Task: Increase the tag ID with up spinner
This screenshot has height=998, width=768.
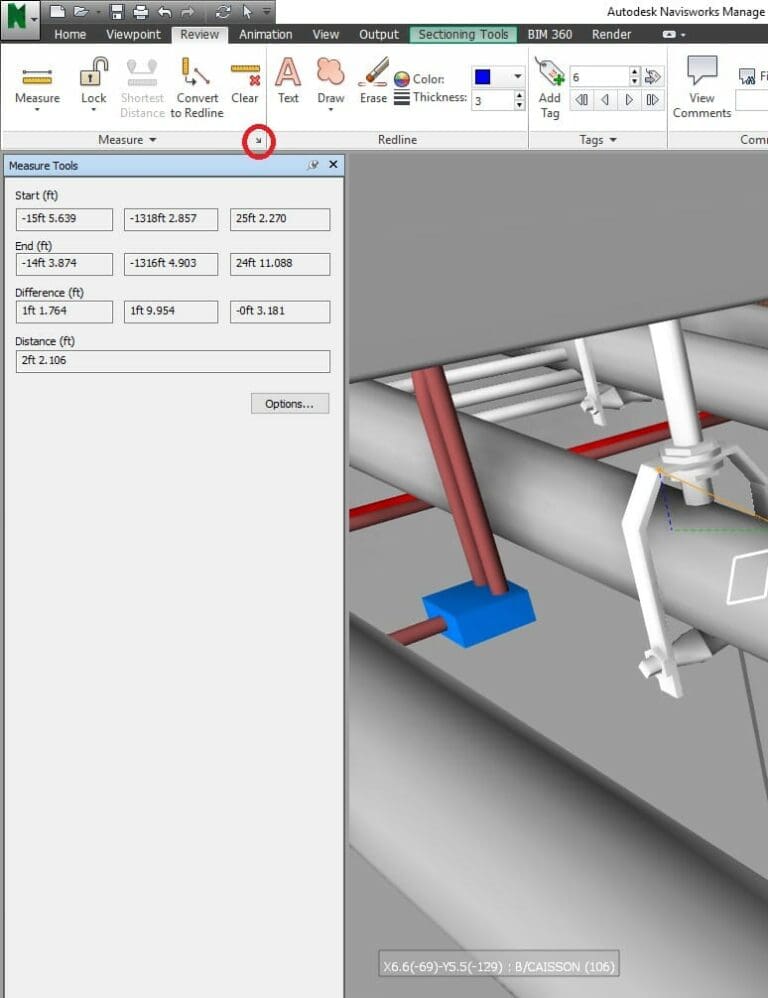Action: point(634,72)
